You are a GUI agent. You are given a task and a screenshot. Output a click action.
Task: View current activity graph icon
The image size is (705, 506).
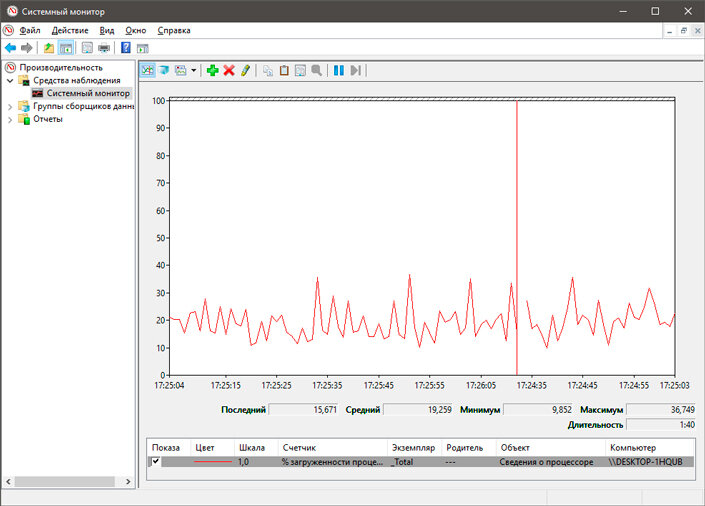pos(147,70)
